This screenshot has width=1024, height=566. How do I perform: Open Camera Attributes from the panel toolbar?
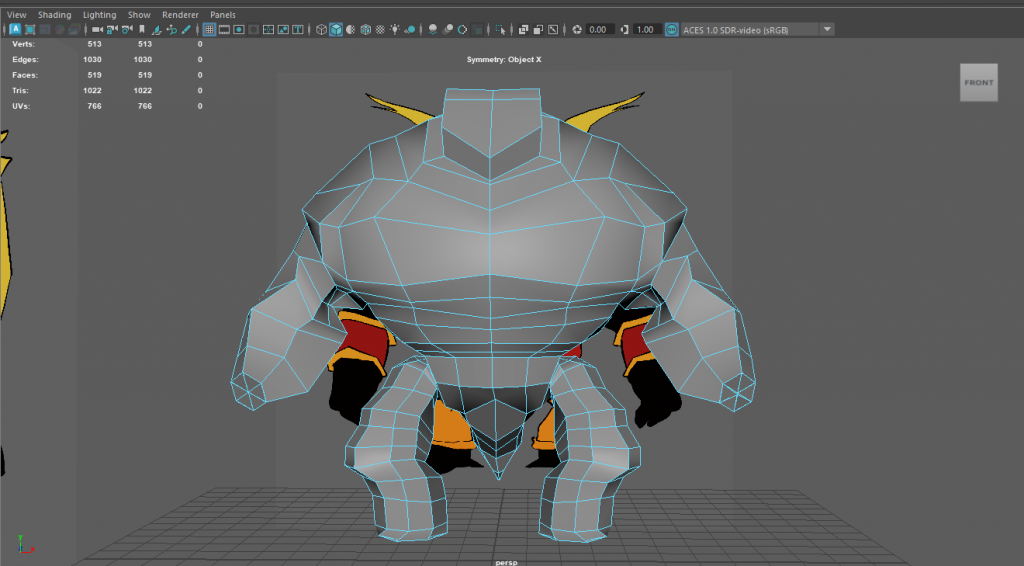[x=127, y=29]
